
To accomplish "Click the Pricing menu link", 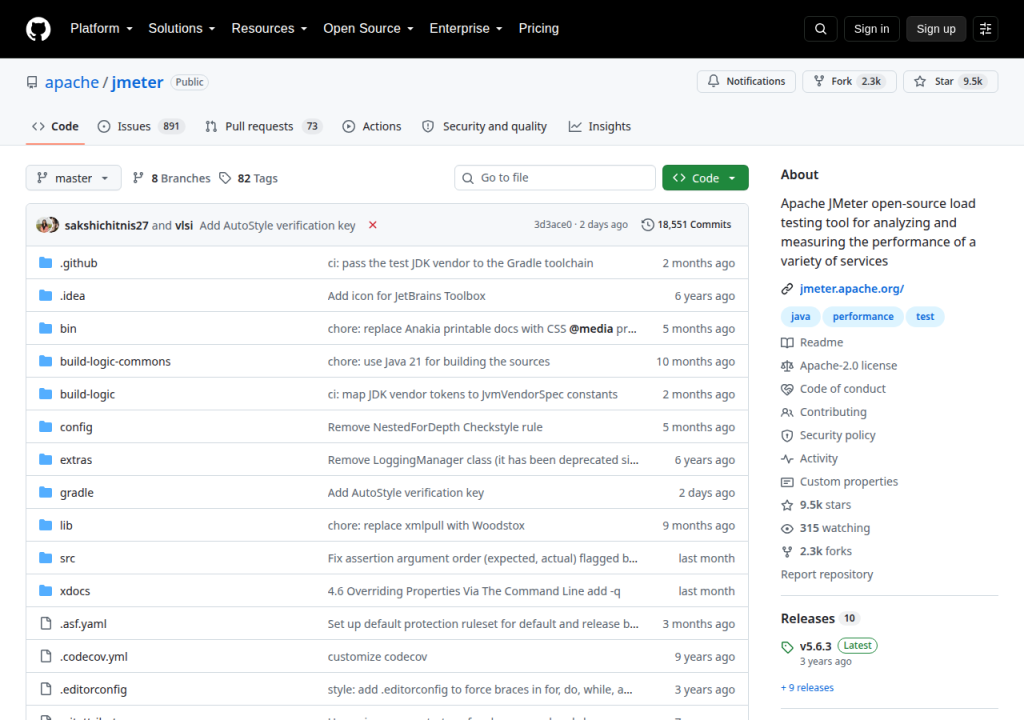I will (x=539, y=29).
